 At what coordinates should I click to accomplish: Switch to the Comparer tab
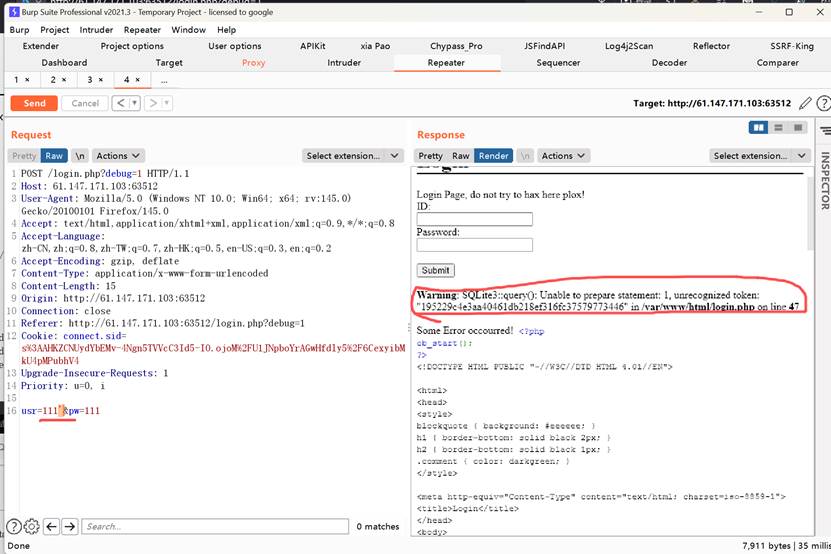(777, 63)
